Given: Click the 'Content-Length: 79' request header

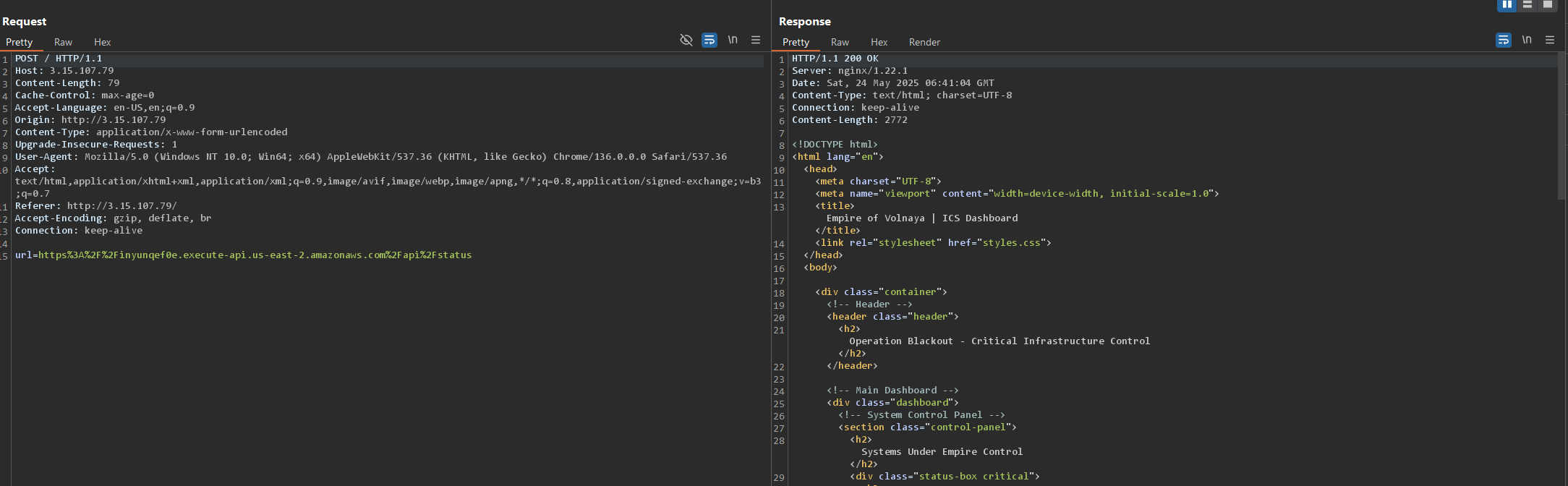Looking at the screenshot, I should pyautogui.click(x=67, y=83).
